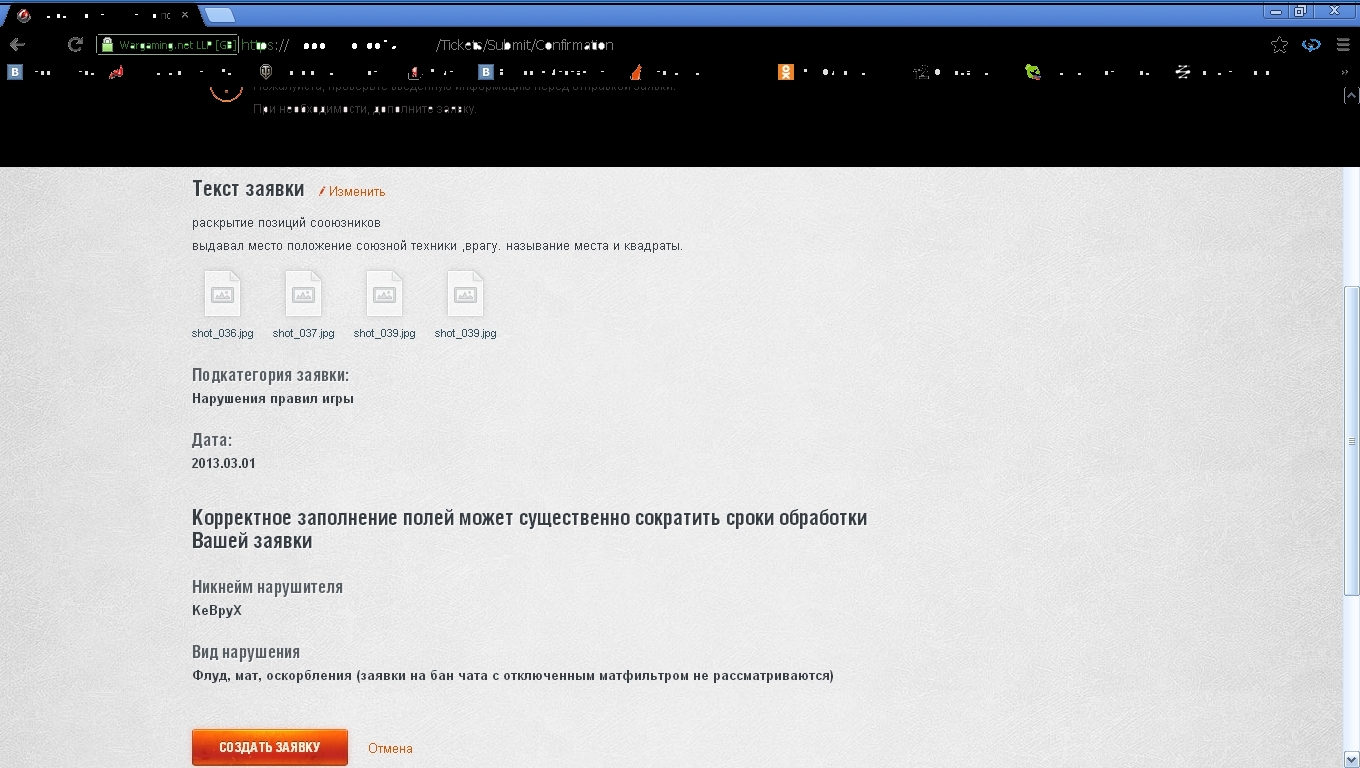Click the green padlock Wargaming.net LLP security badge
Image resolution: width=1360 pixels, height=768 pixels.
pos(168,45)
